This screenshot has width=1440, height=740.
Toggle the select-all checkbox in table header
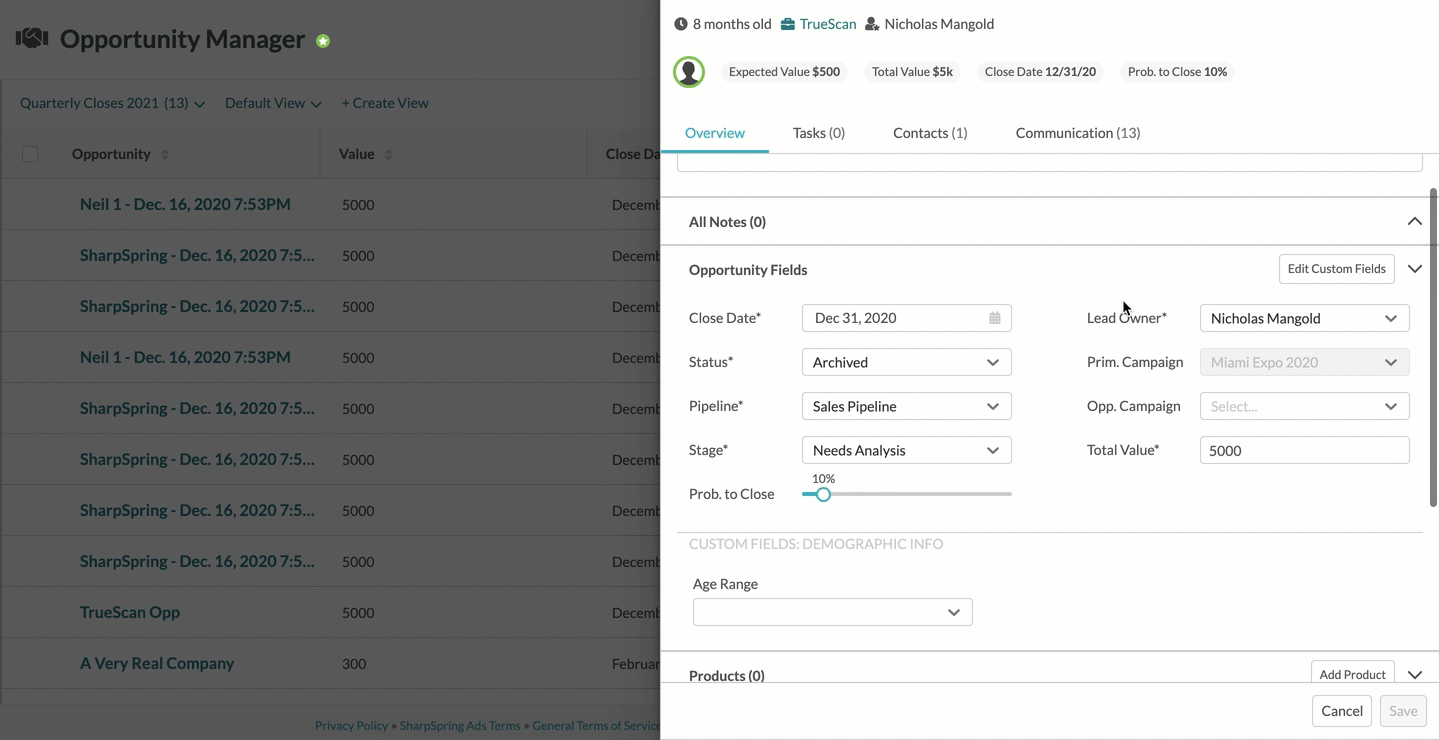pyautogui.click(x=30, y=154)
